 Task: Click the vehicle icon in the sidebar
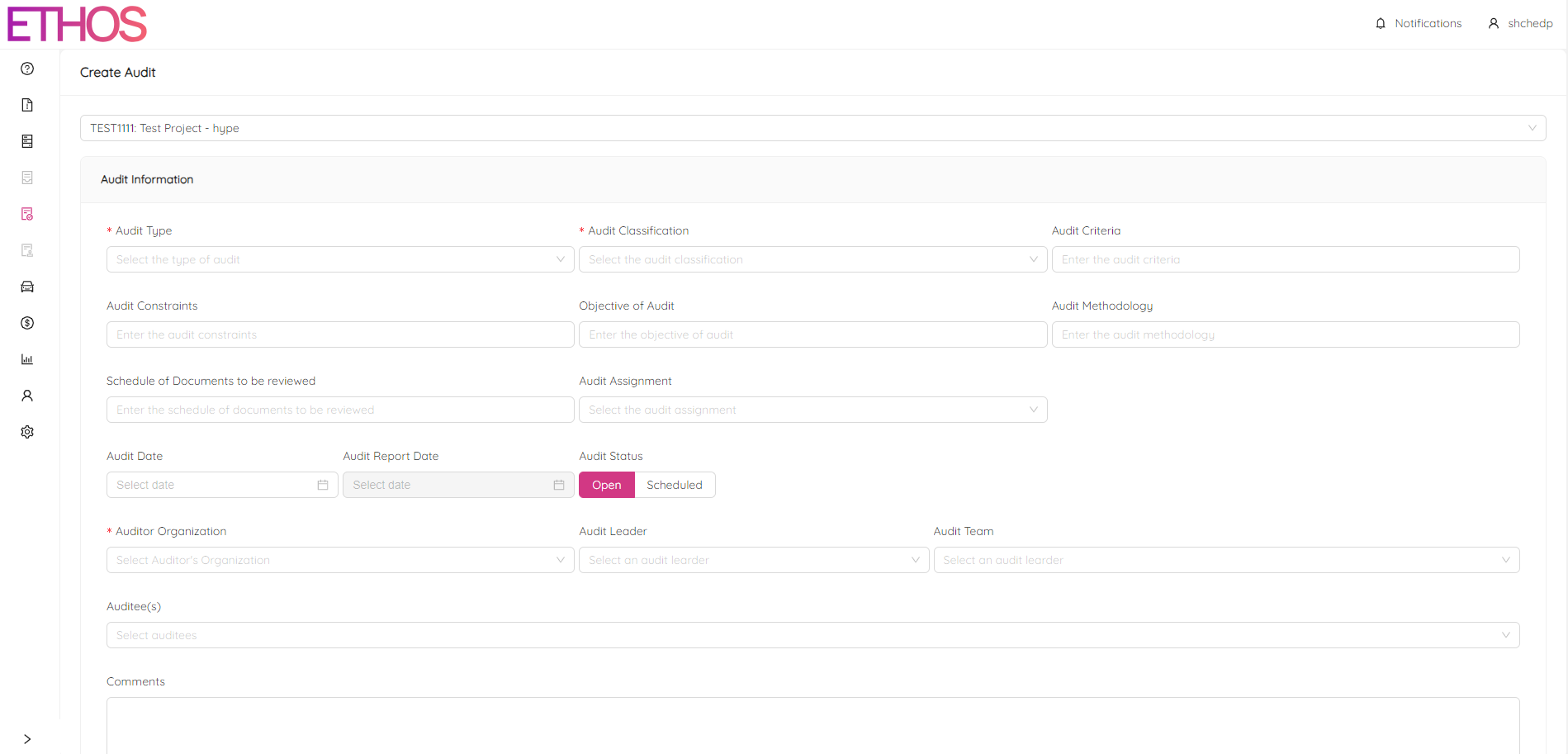(26, 287)
